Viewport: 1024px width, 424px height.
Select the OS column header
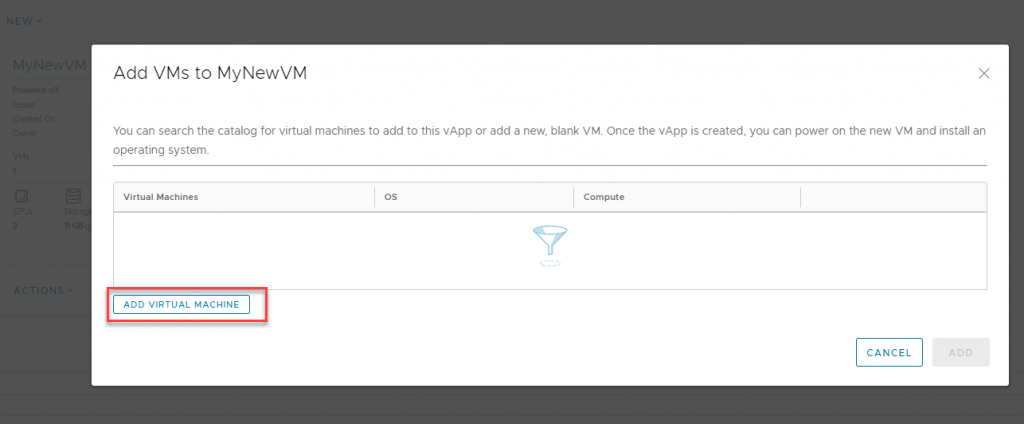tap(391, 197)
